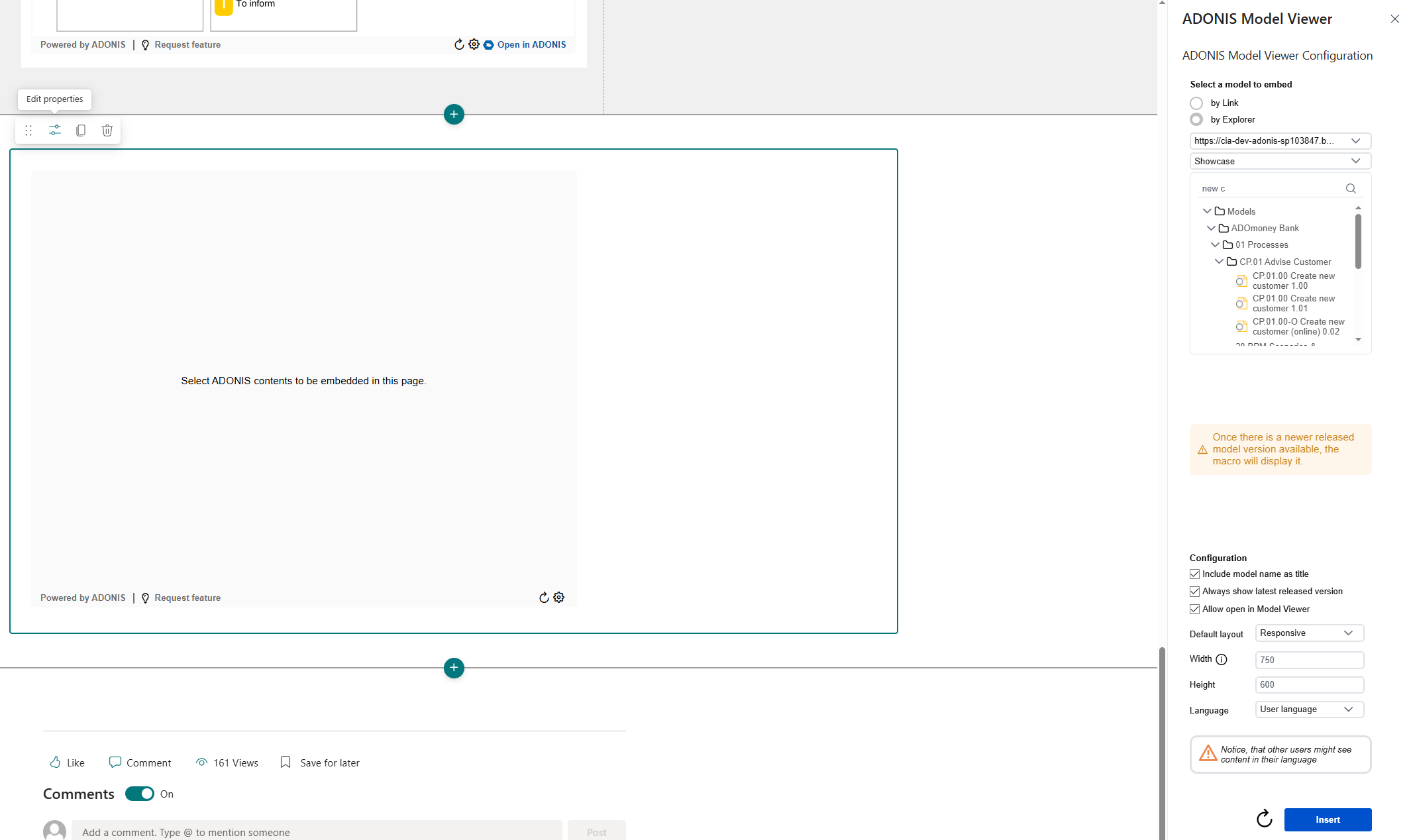1409x840 pixels.
Task: Click the refresh icon beside Insert
Action: point(1265,819)
